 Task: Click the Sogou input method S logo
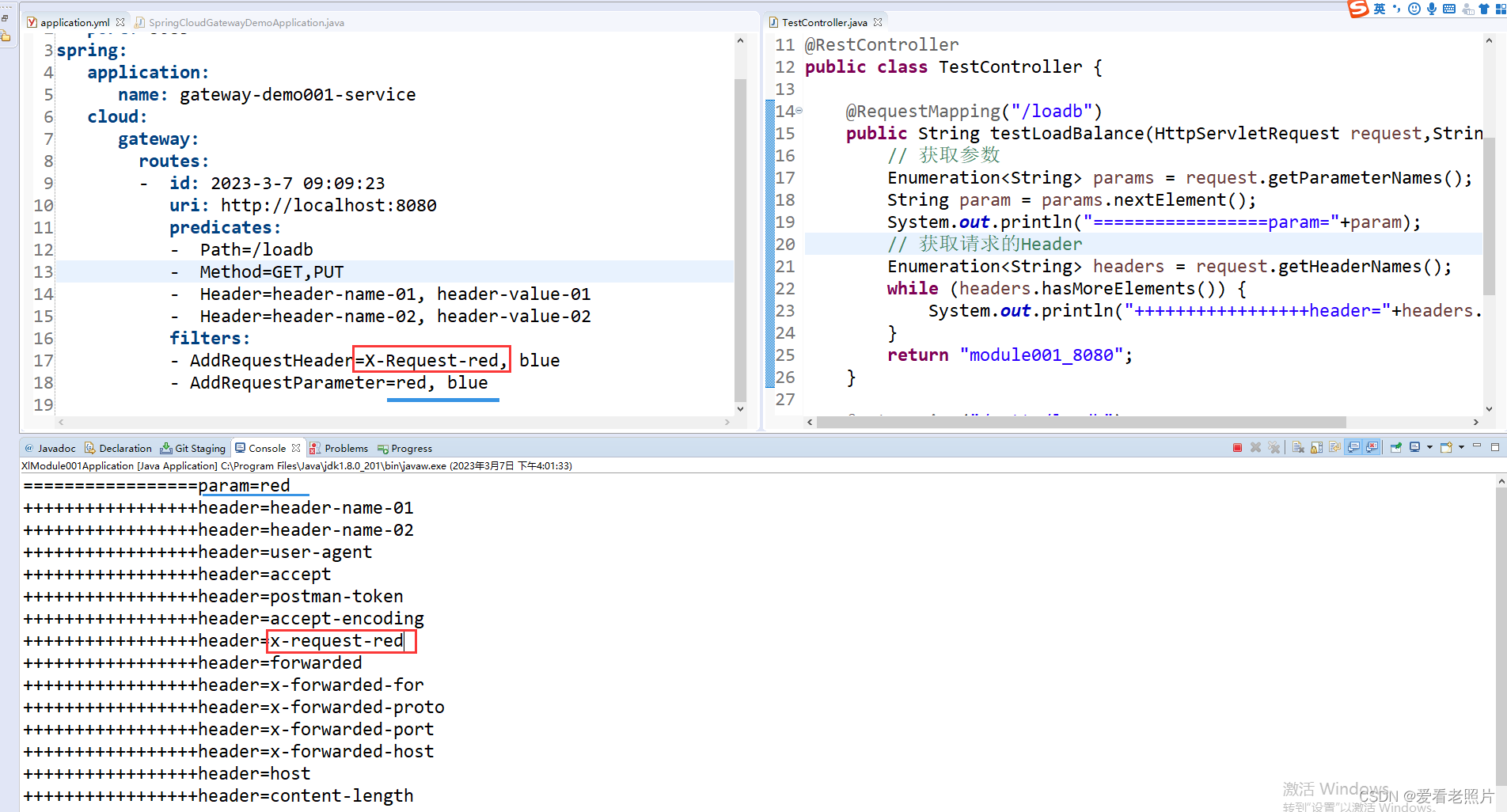click(x=1358, y=9)
